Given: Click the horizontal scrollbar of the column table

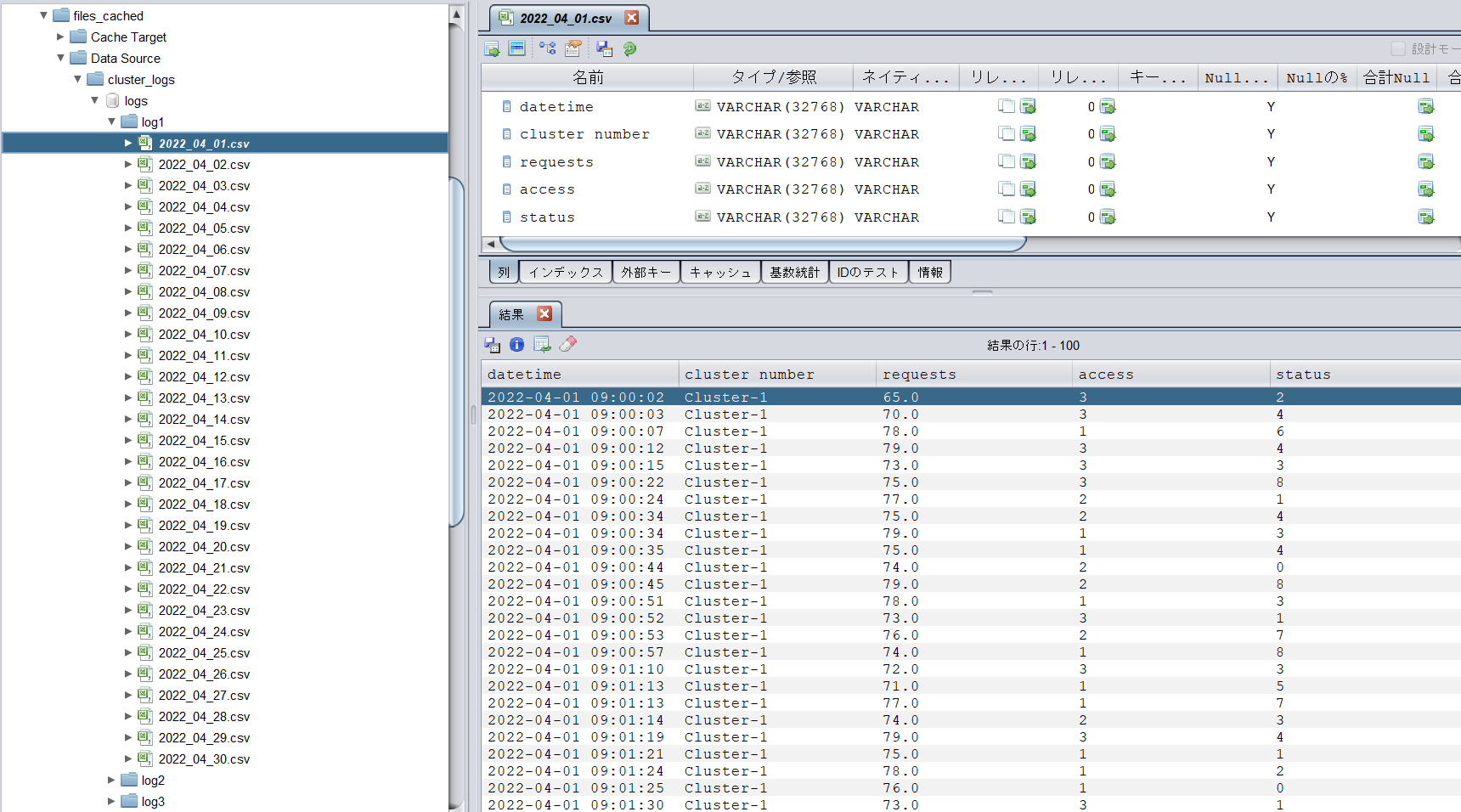Looking at the screenshot, I should click(763, 244).
